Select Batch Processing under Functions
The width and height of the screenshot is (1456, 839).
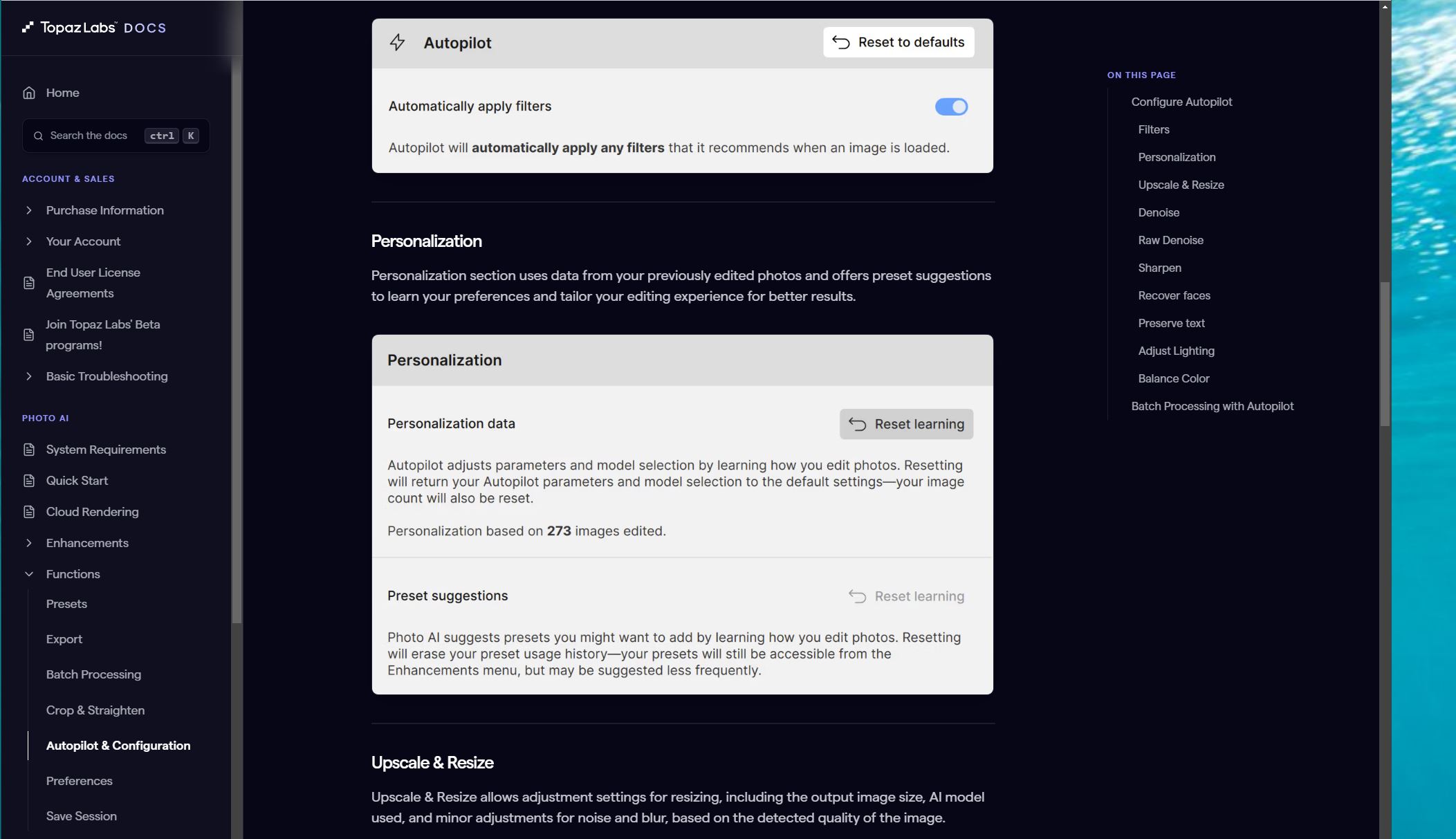click(93, 674)
